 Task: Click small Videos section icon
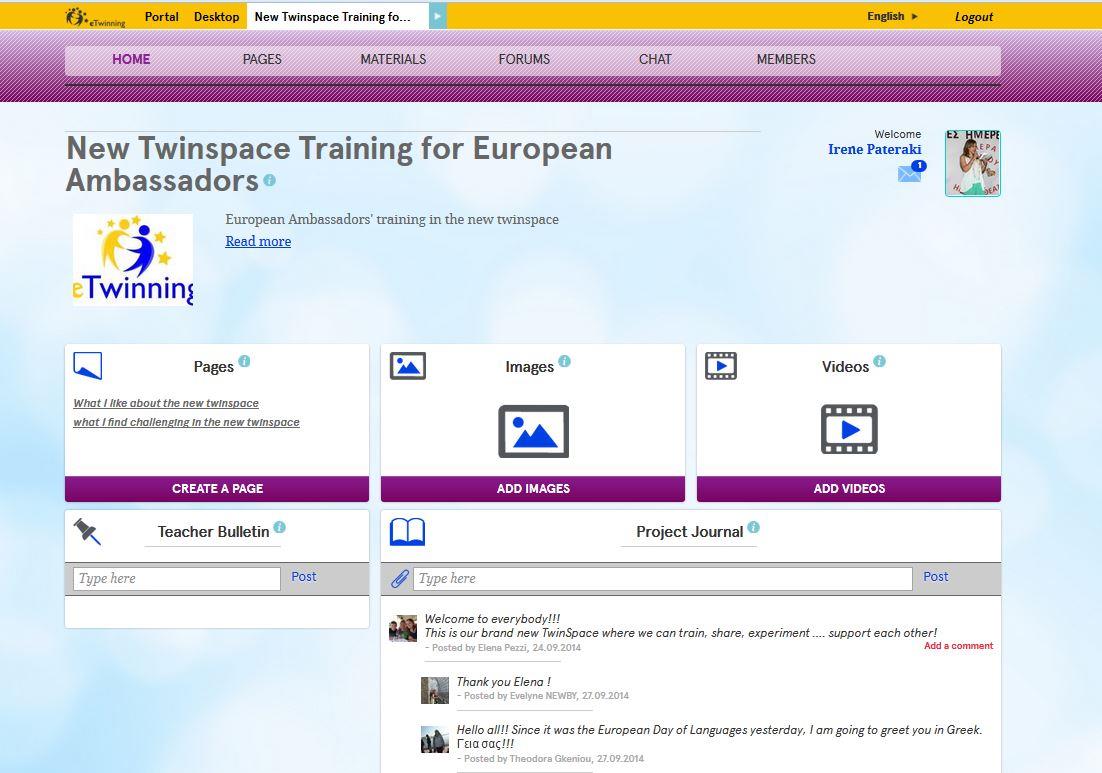tap(721, 366)
